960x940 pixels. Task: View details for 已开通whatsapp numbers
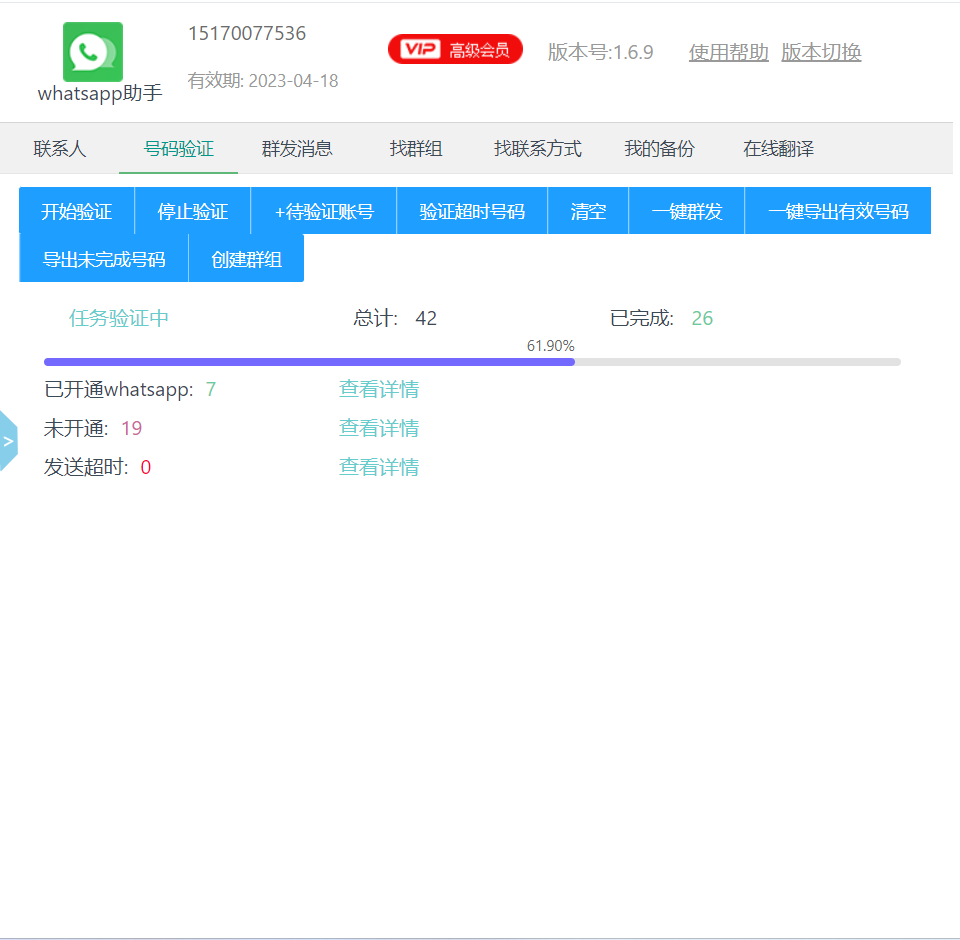point(379,389)
